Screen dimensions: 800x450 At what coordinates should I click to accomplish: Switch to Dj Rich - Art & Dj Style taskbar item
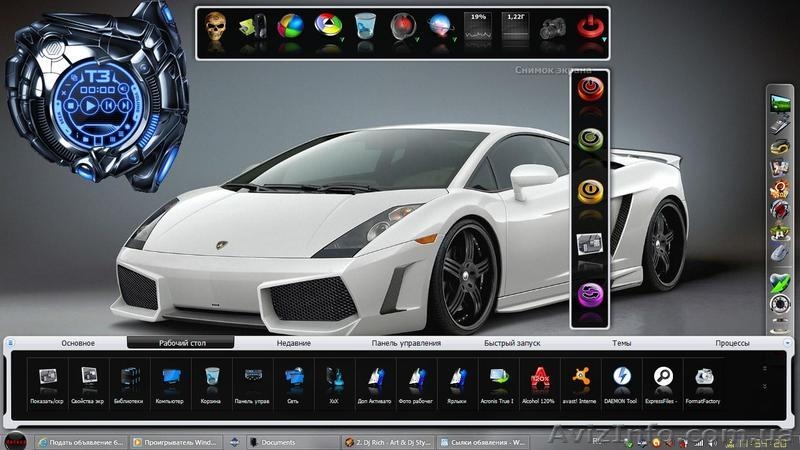point(388,442)
